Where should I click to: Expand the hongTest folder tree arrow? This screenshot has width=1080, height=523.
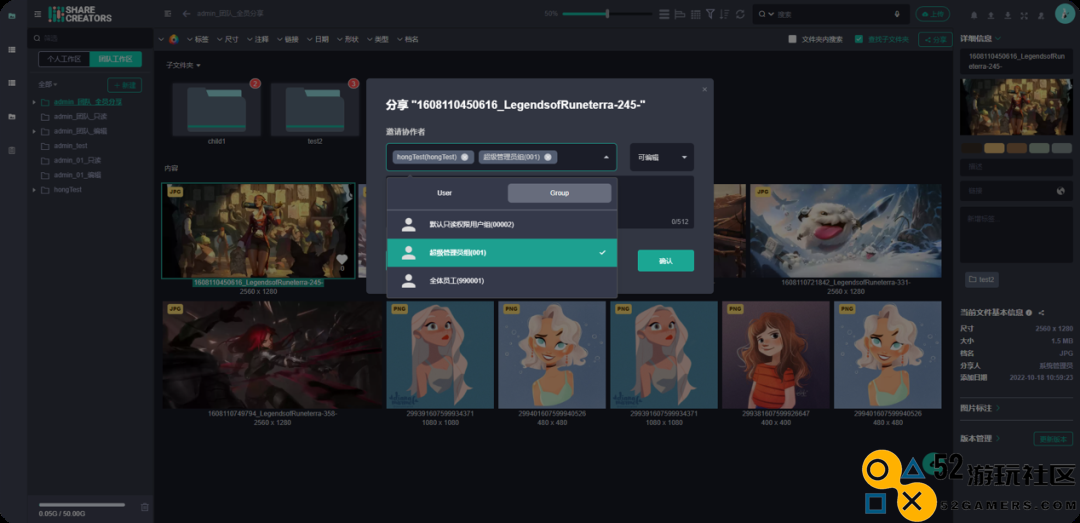(34, 189)
